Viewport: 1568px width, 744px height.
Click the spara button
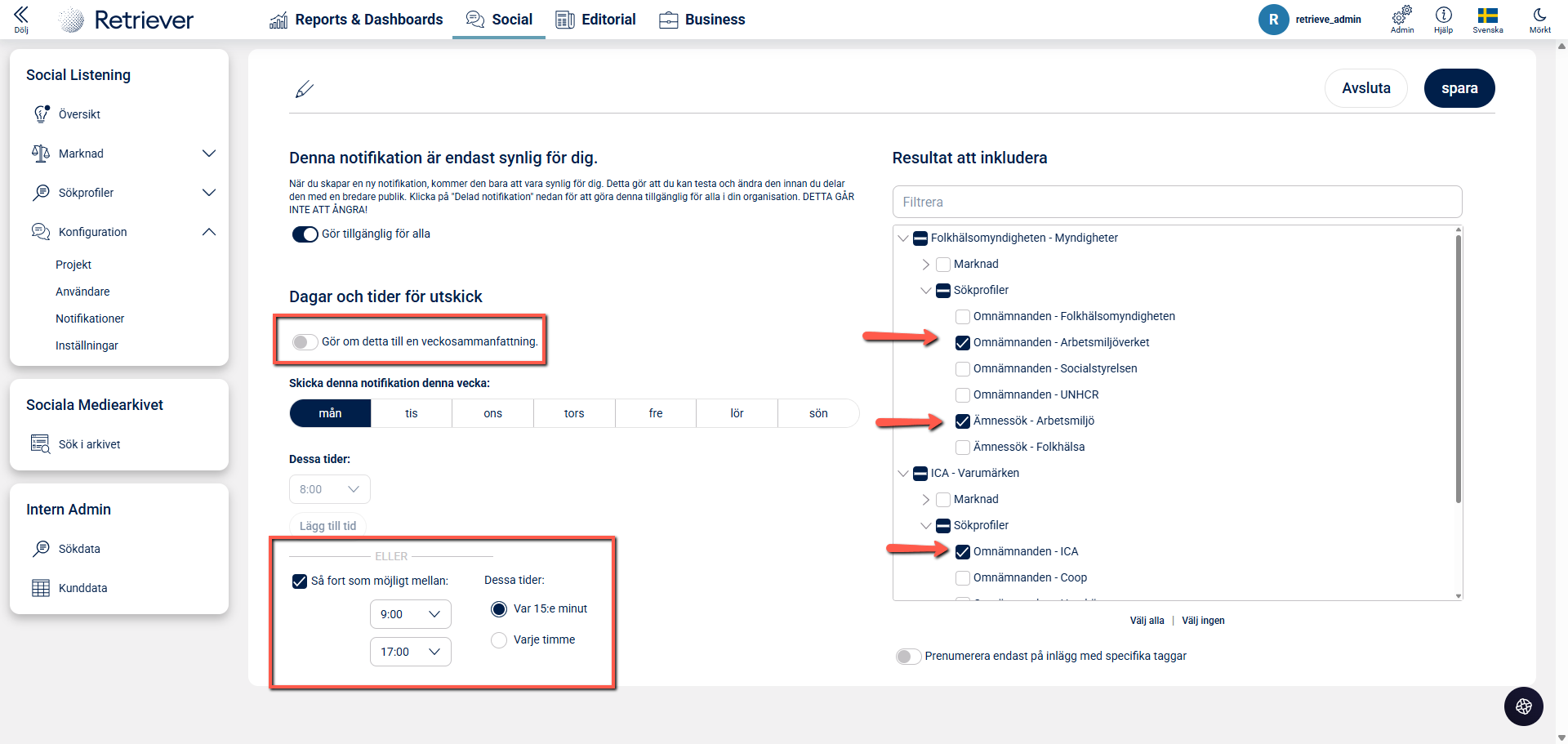[x=1459, y=88]
